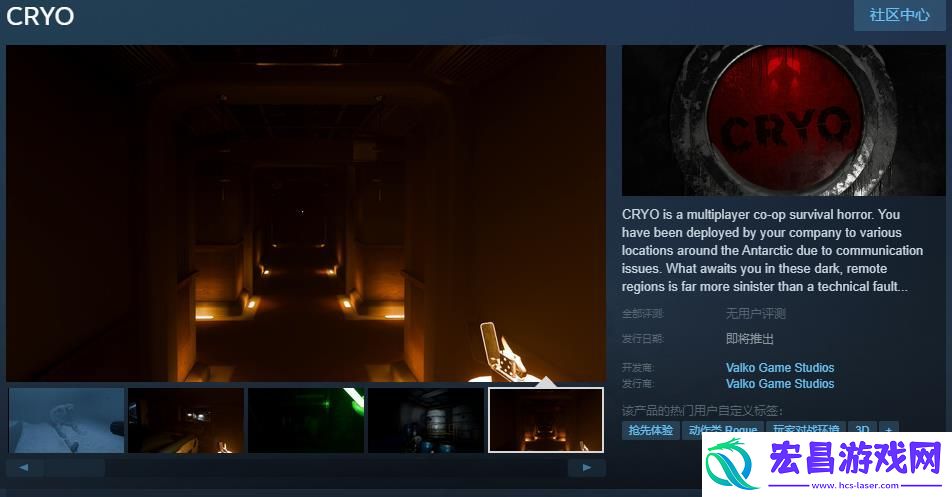Click the CRYO description paragraph

pos(772,250)
